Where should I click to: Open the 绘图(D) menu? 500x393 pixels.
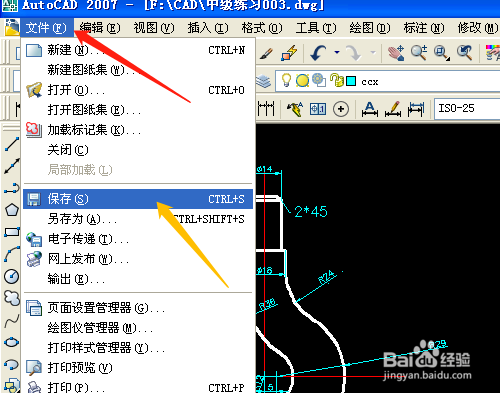click(370, 28)
